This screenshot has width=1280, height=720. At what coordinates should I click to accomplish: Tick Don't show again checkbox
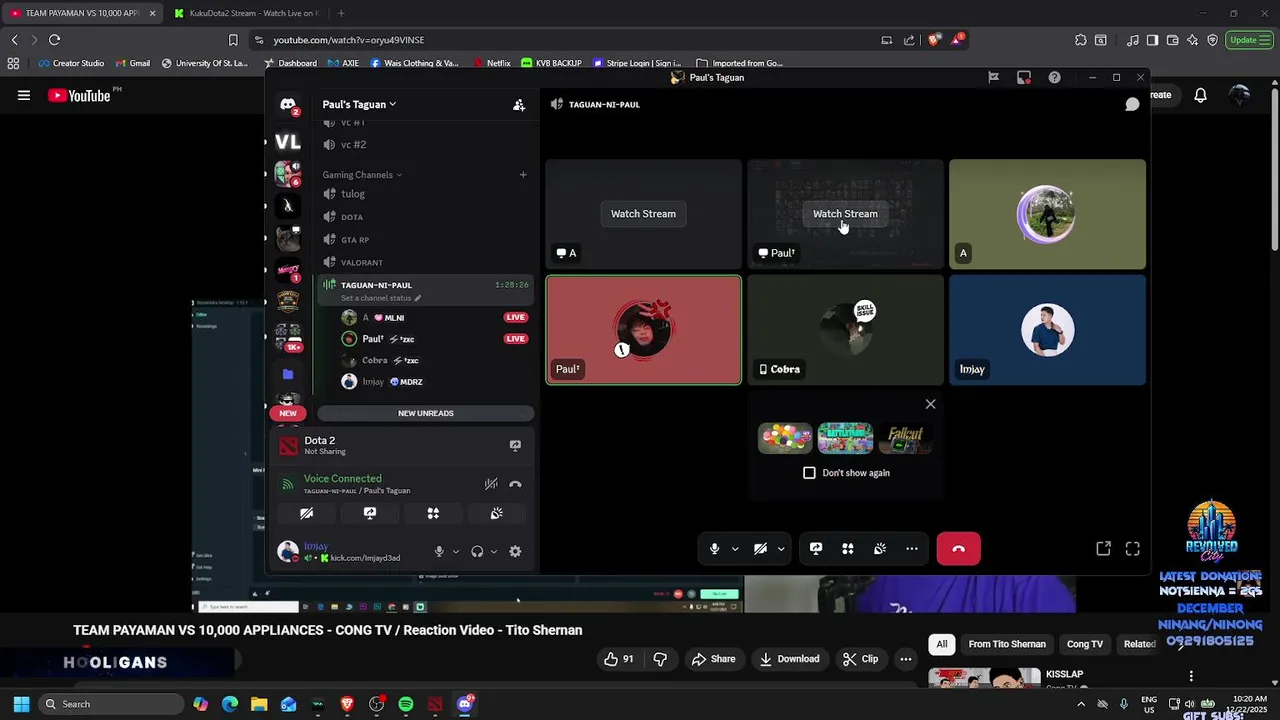click(809, 473)
